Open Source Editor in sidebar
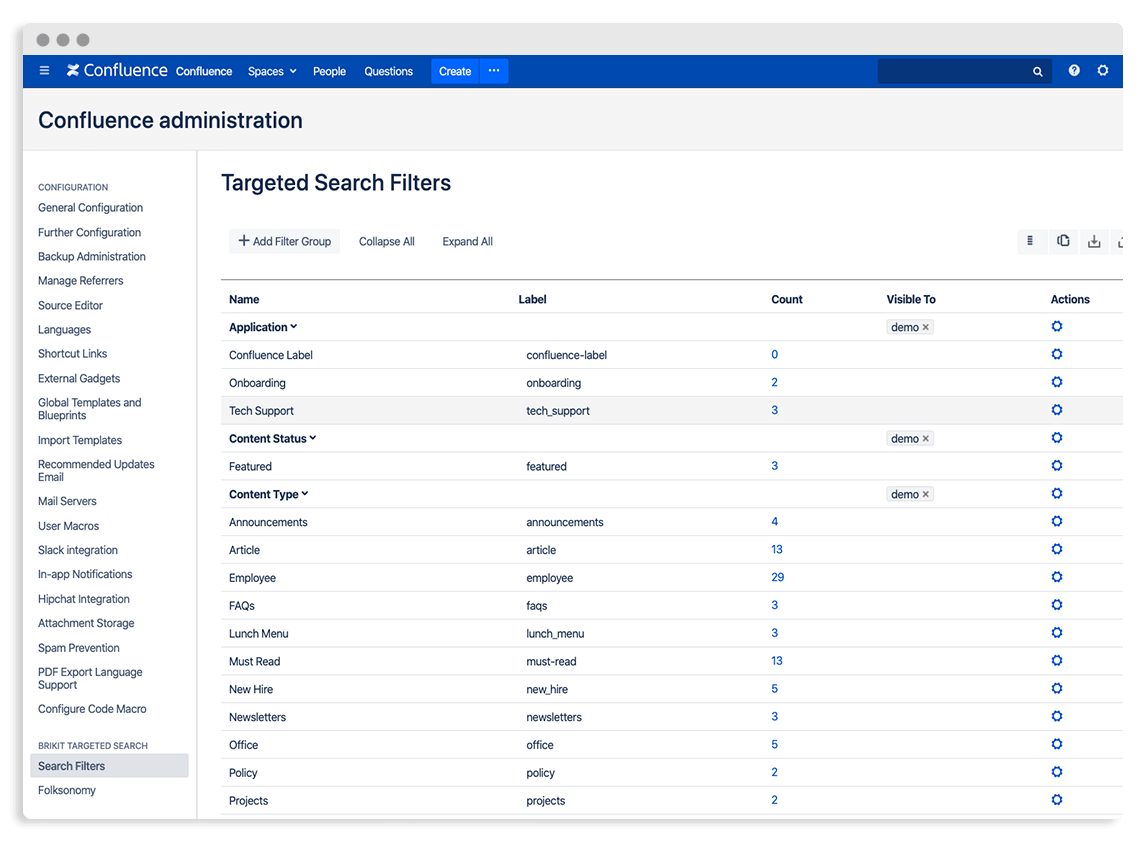The width and height of the screenshot is (1146, 842). pyautogui.click(x=70, y=306)
